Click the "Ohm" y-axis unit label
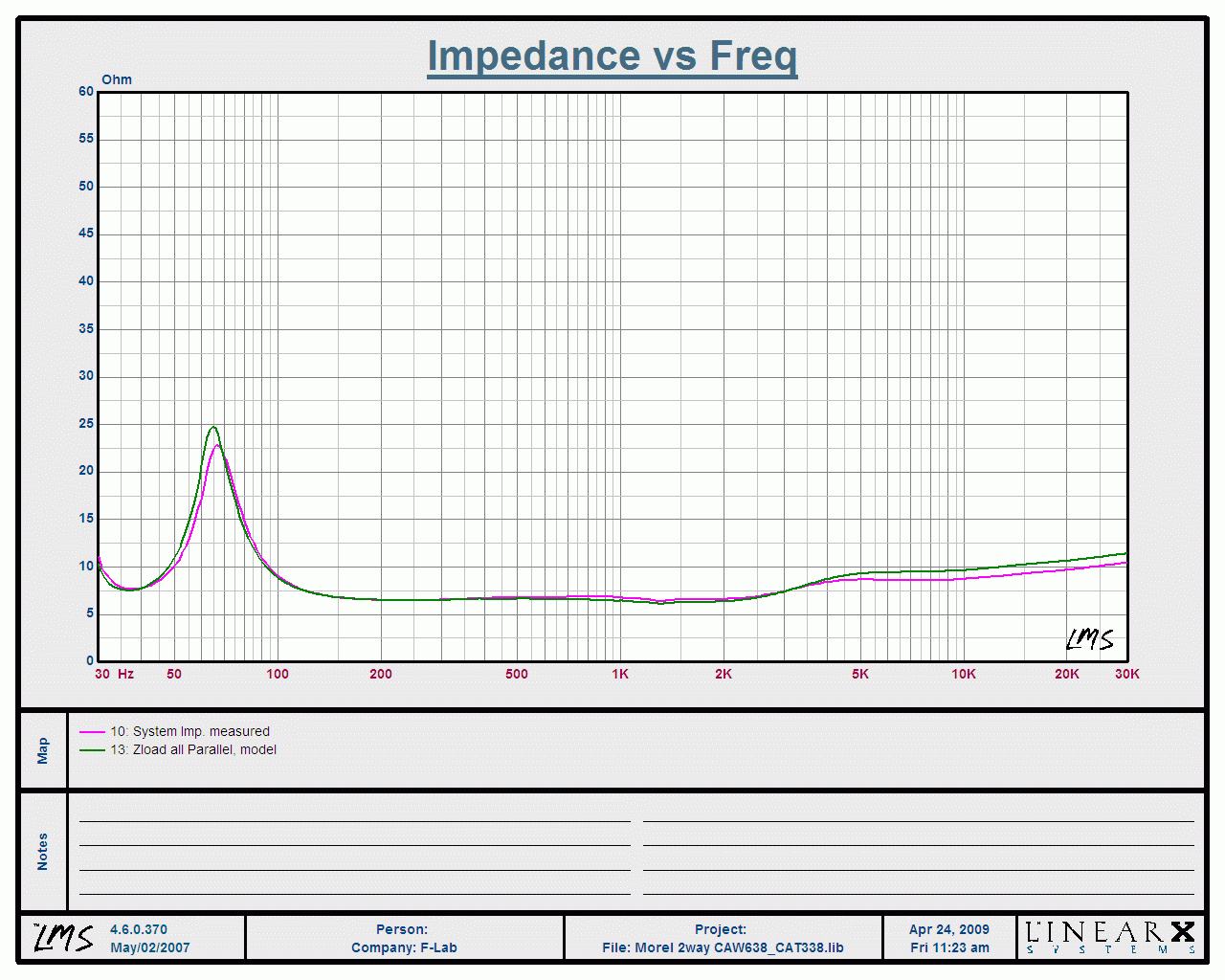The width and height of the screenshot is (1225, 980). [x=117, y=79]
